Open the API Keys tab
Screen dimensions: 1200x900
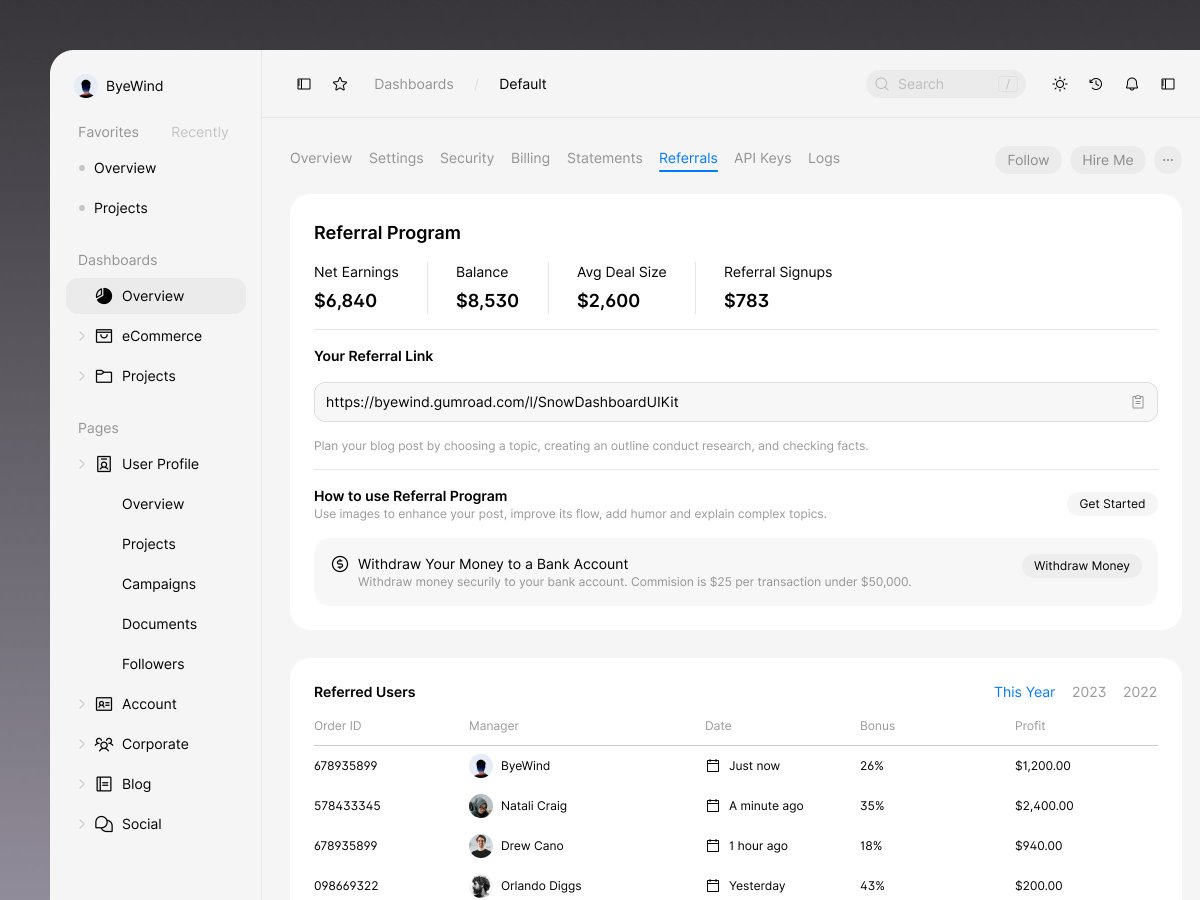[762, 158]
